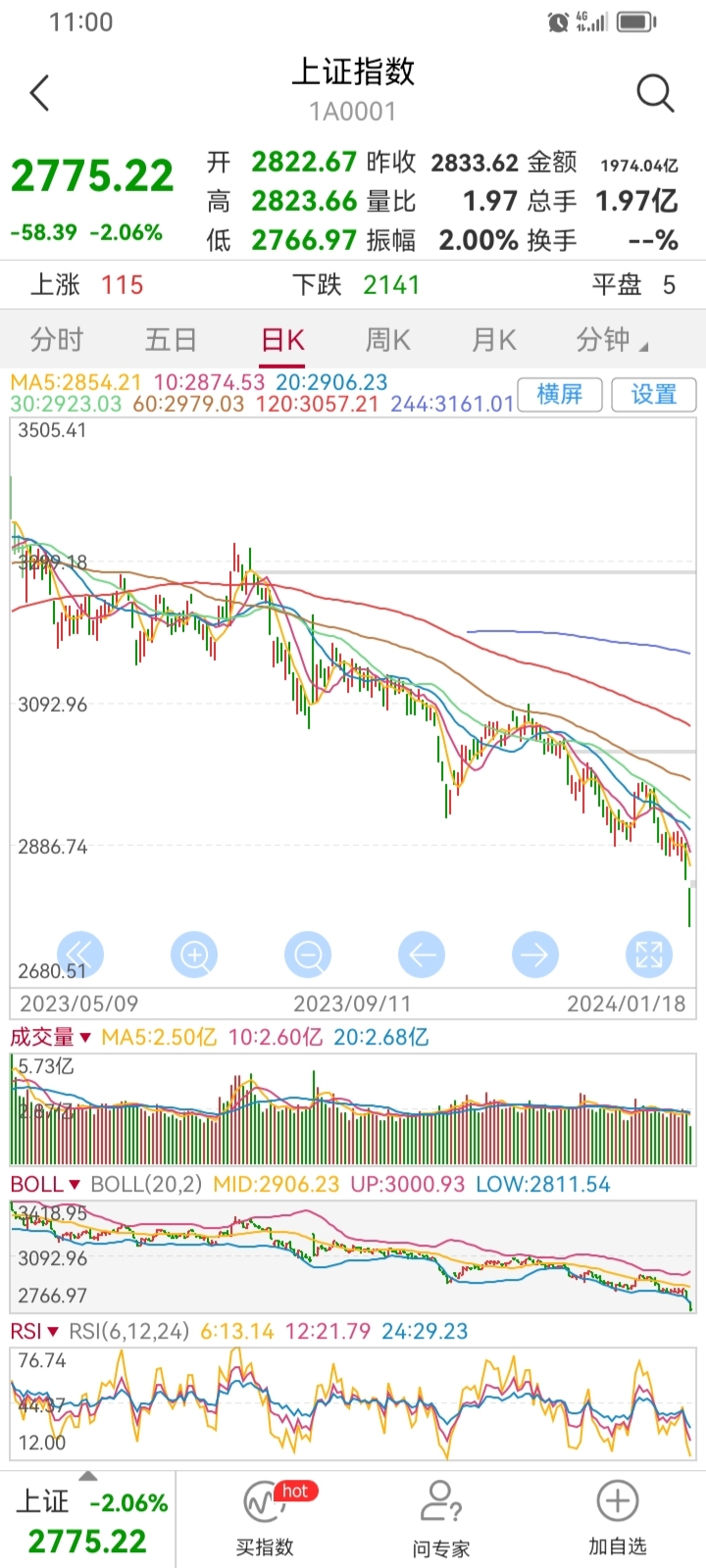Switch to the 周K tab

pyautogui.click(x=387, y=340)
